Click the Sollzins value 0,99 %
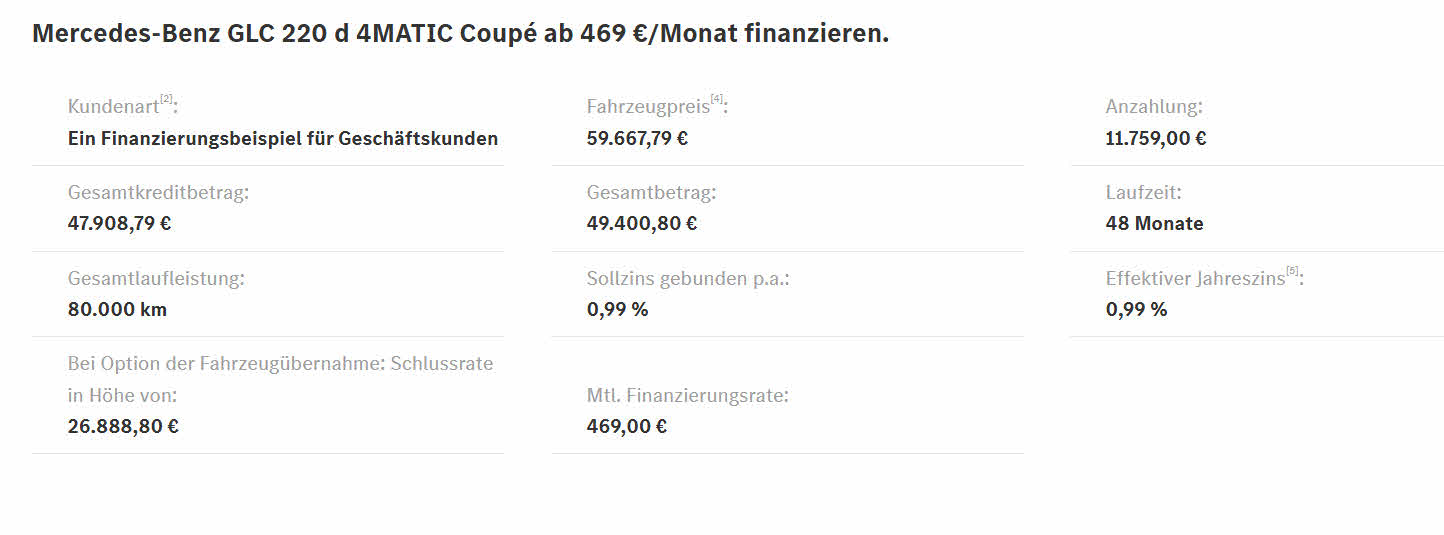The height and width of the screenshot is (535, 1444). coord(618,309)
